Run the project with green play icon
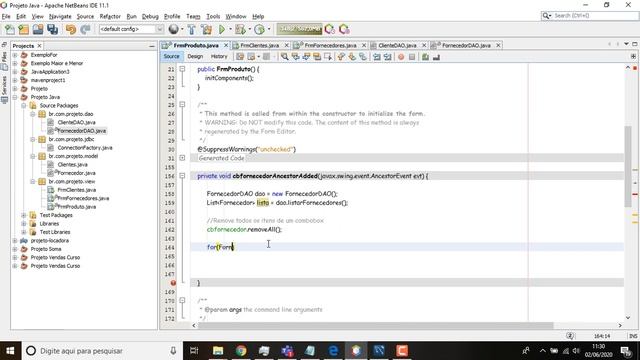Viewport: 640px width, 360px height. pyautogui.click(x=222, y=29)
